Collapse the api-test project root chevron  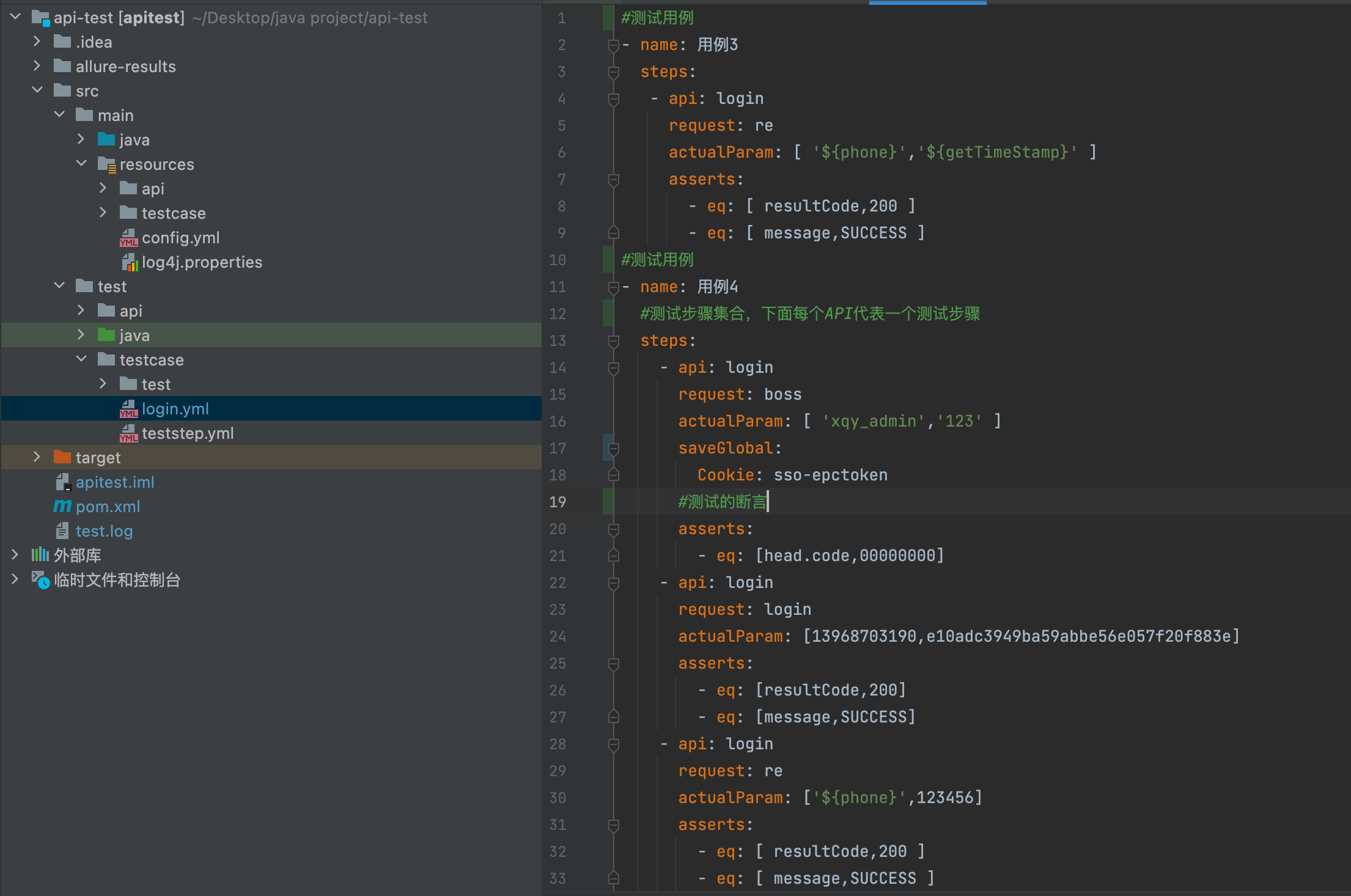pyautogui.click(x=16, y=17)
